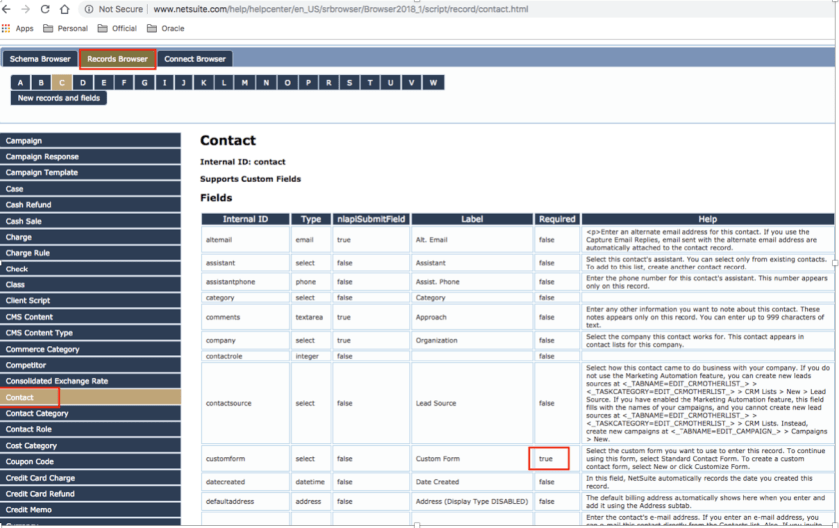Reload the page with refresh icon
Viewport: 839px width, 528px height.
click(x=45, y=9)
